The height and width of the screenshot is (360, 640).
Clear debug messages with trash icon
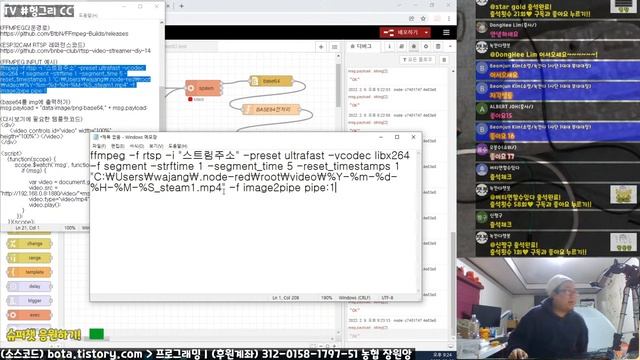pos(444,60)
